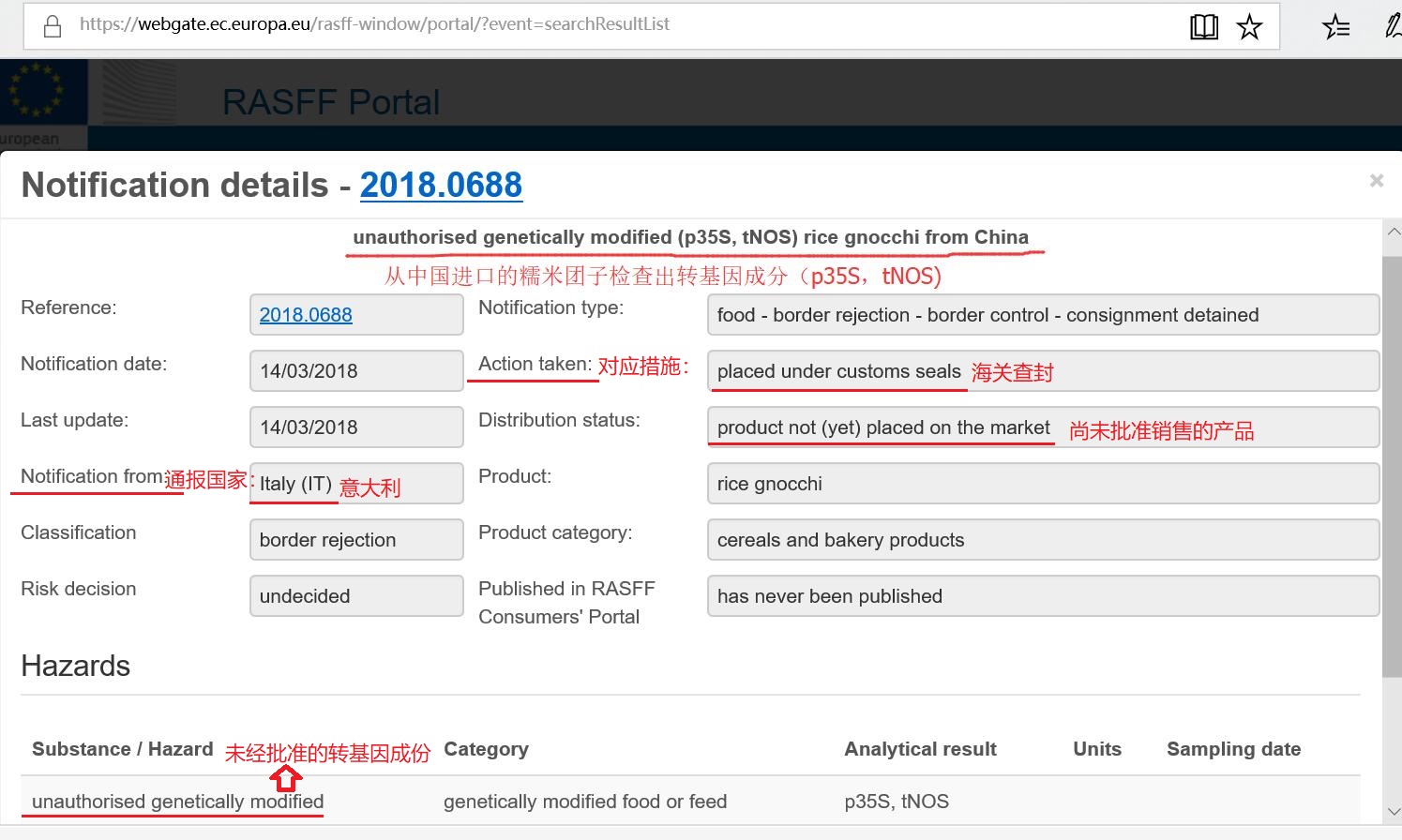Click the Product category label

pyautogui.click(x=555, y=532)
